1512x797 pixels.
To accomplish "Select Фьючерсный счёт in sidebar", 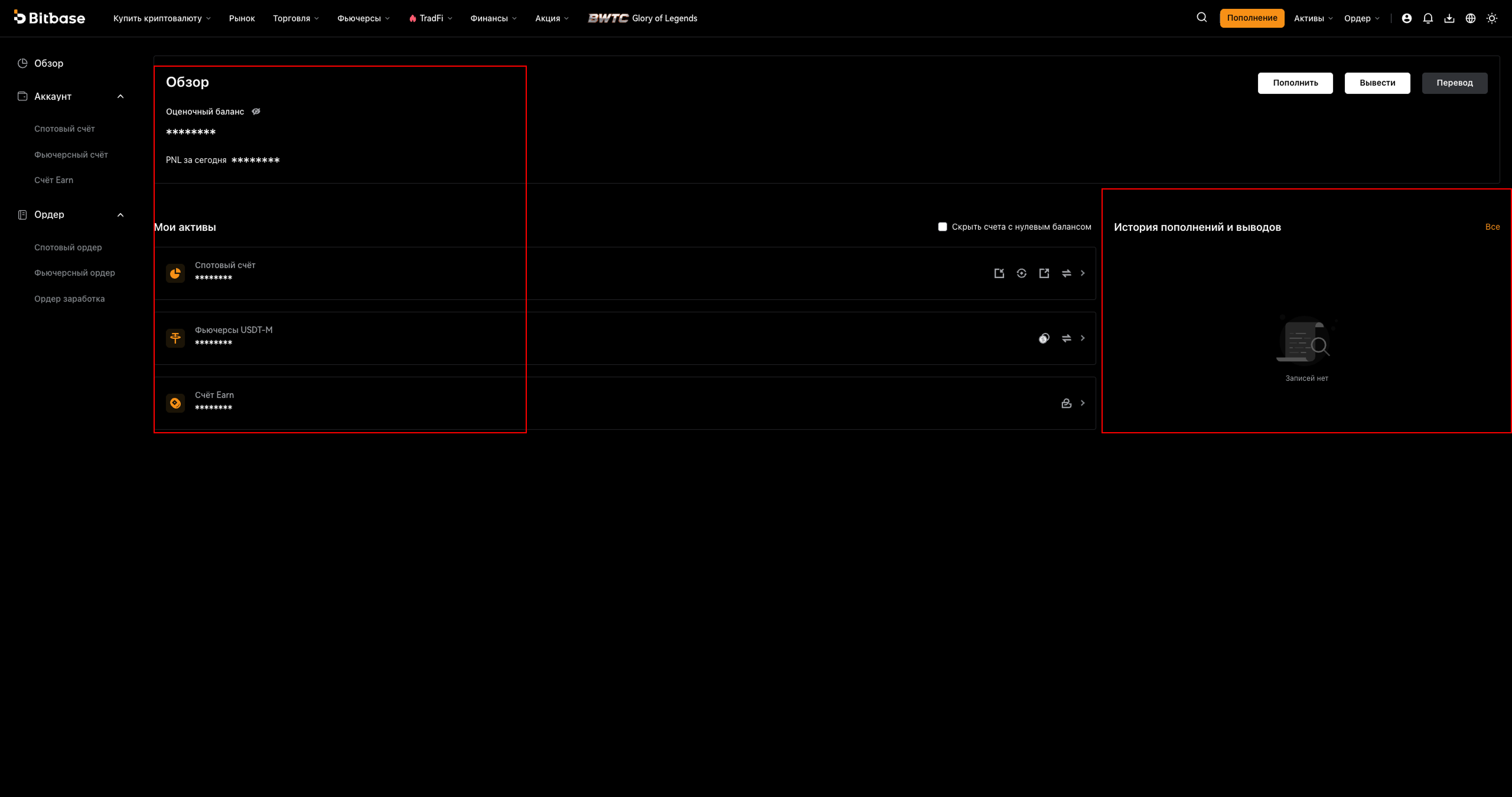I will coord(71,155).
